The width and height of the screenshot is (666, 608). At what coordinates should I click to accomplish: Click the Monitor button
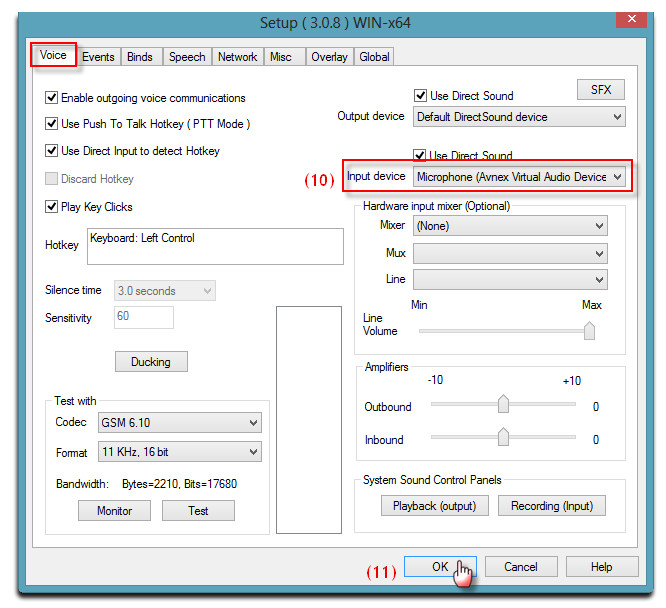114,510
